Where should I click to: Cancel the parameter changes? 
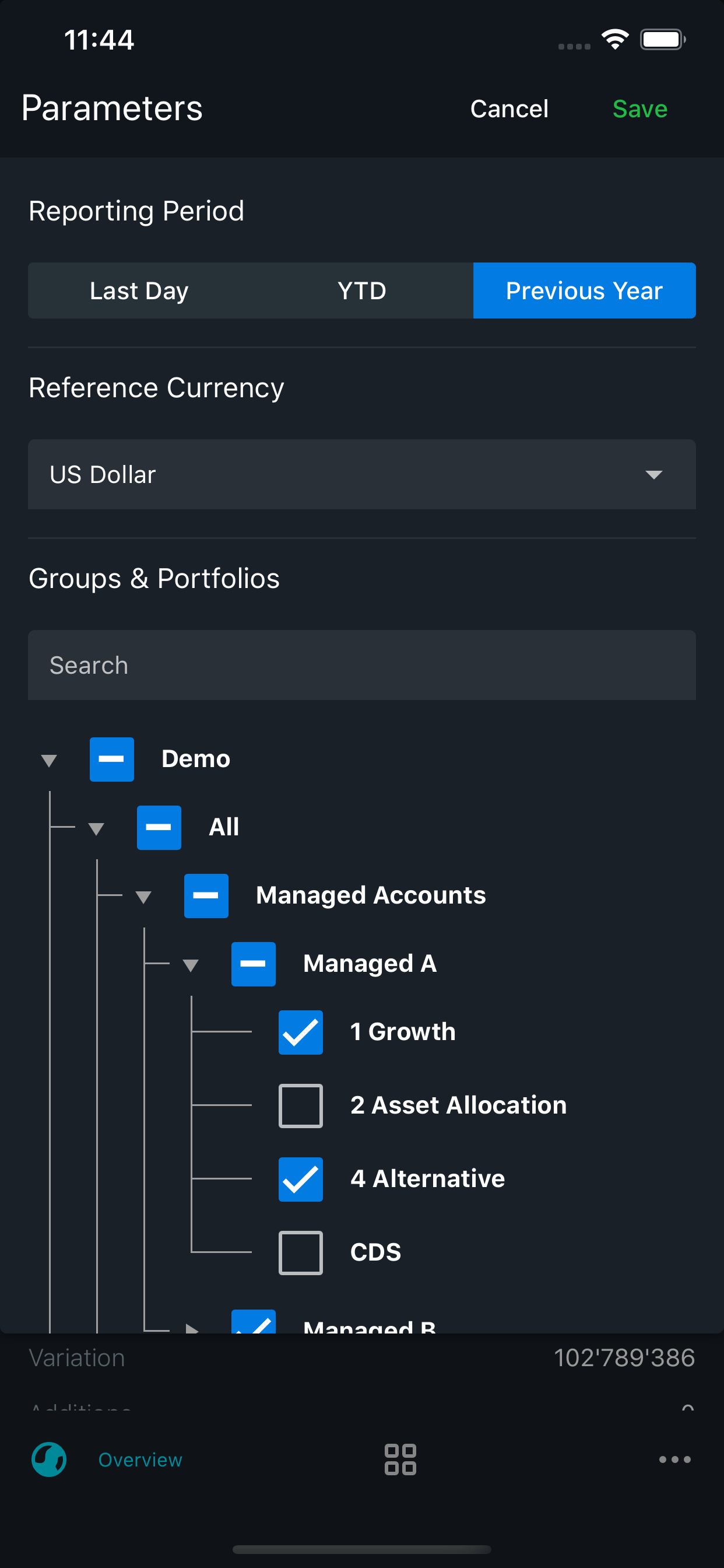pyautogui.click(x=509, y=109)
